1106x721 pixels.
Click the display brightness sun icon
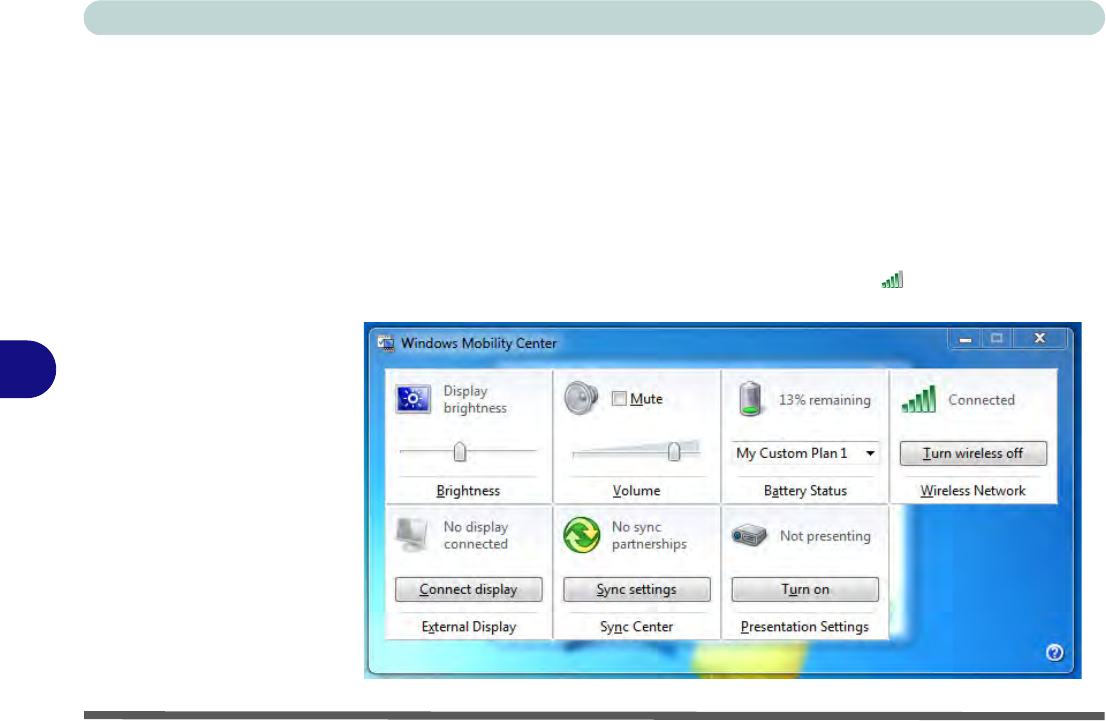413,399
